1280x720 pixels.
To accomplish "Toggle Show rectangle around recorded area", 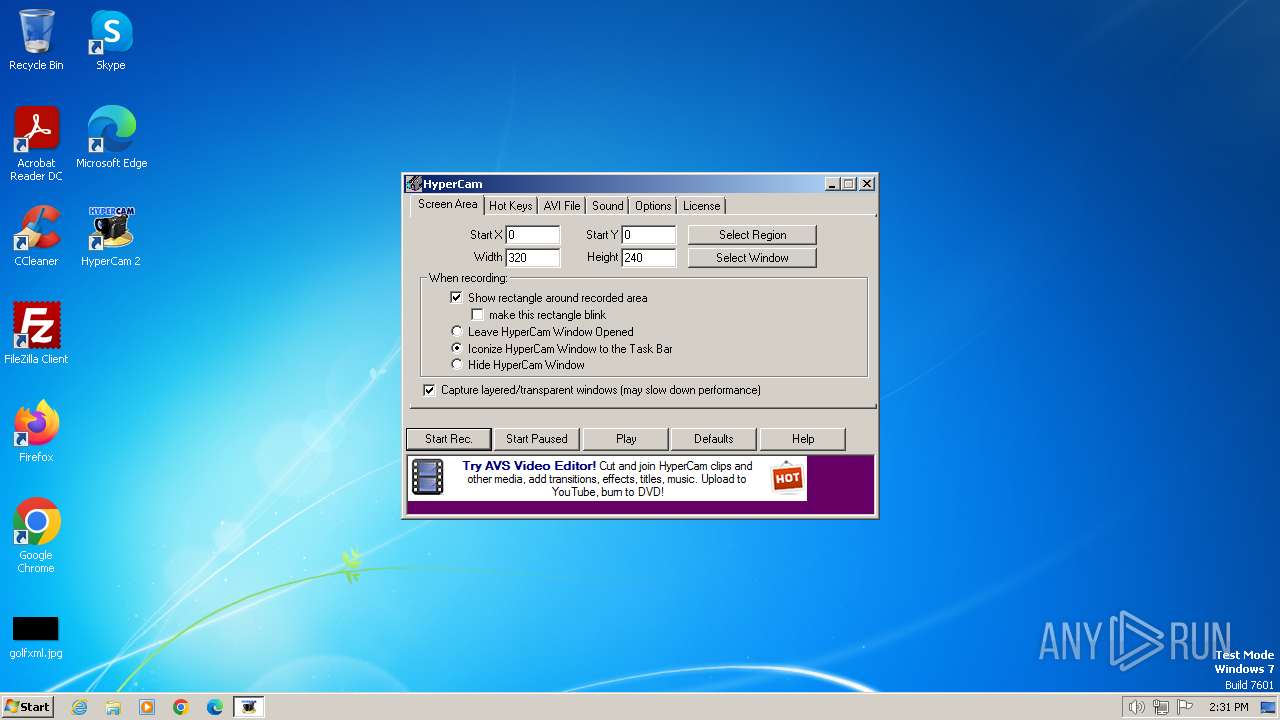I will (x=456, y=298).
